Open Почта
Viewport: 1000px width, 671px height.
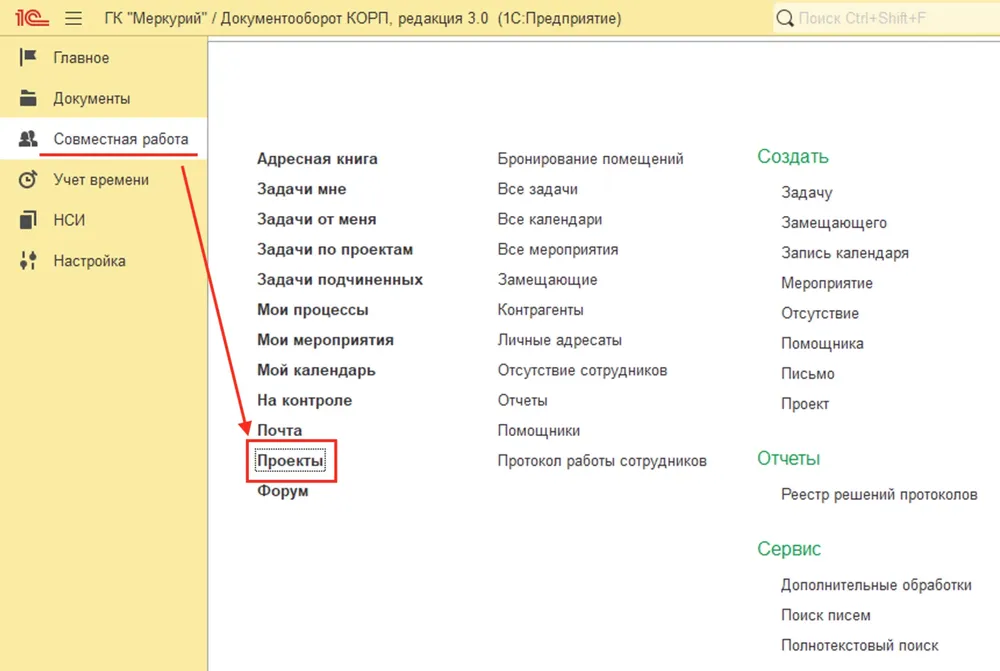coord(279,430)
